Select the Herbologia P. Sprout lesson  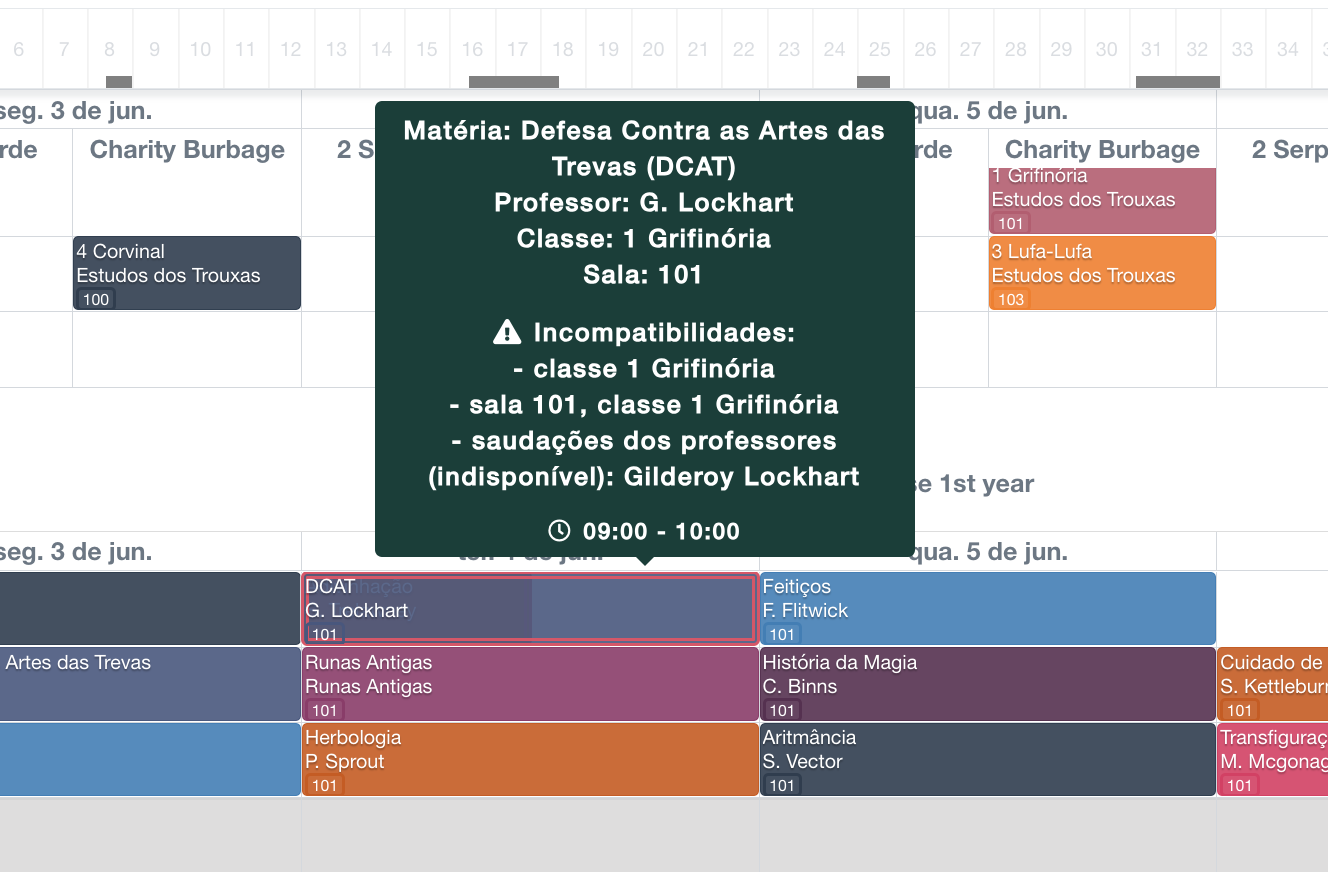pyautogui.click(x=530, y=760)
